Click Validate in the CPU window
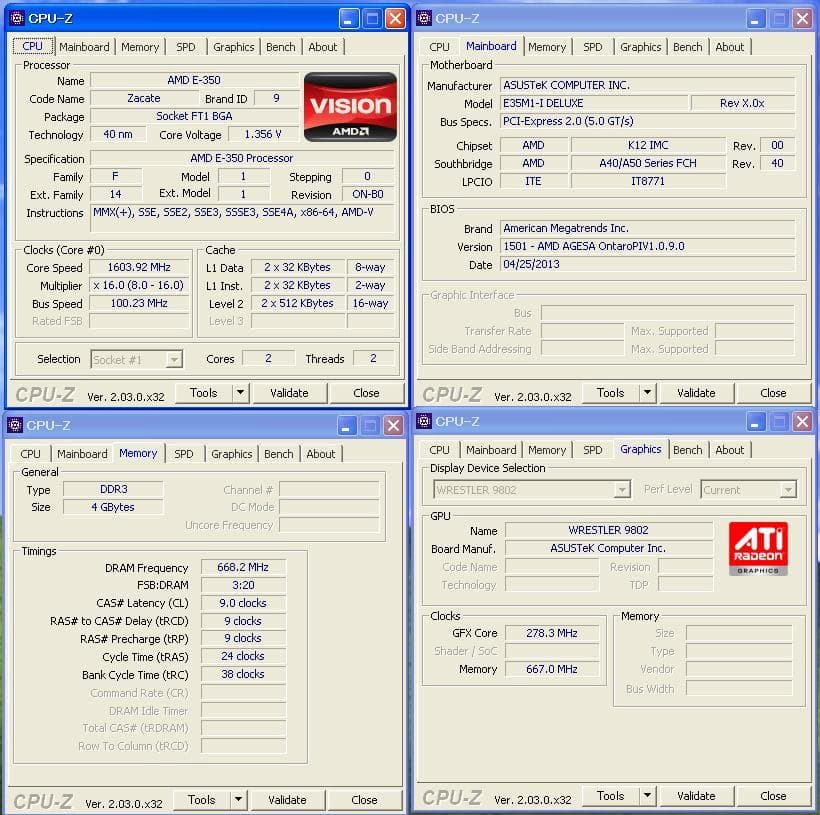 [289, 392]
